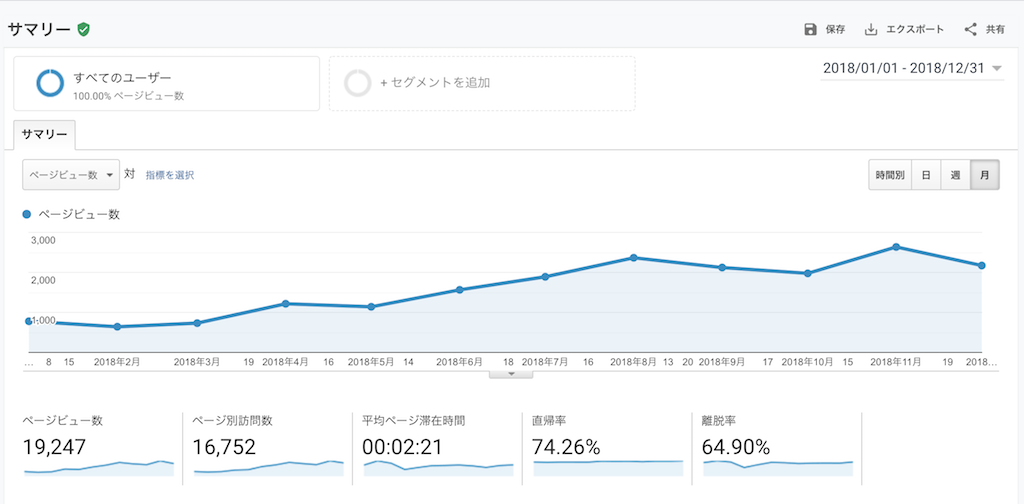The height and width of the screenshot is (504, 1024).
Task: Click the 3,000 y-axis label
Action: (x=43, y=240)
